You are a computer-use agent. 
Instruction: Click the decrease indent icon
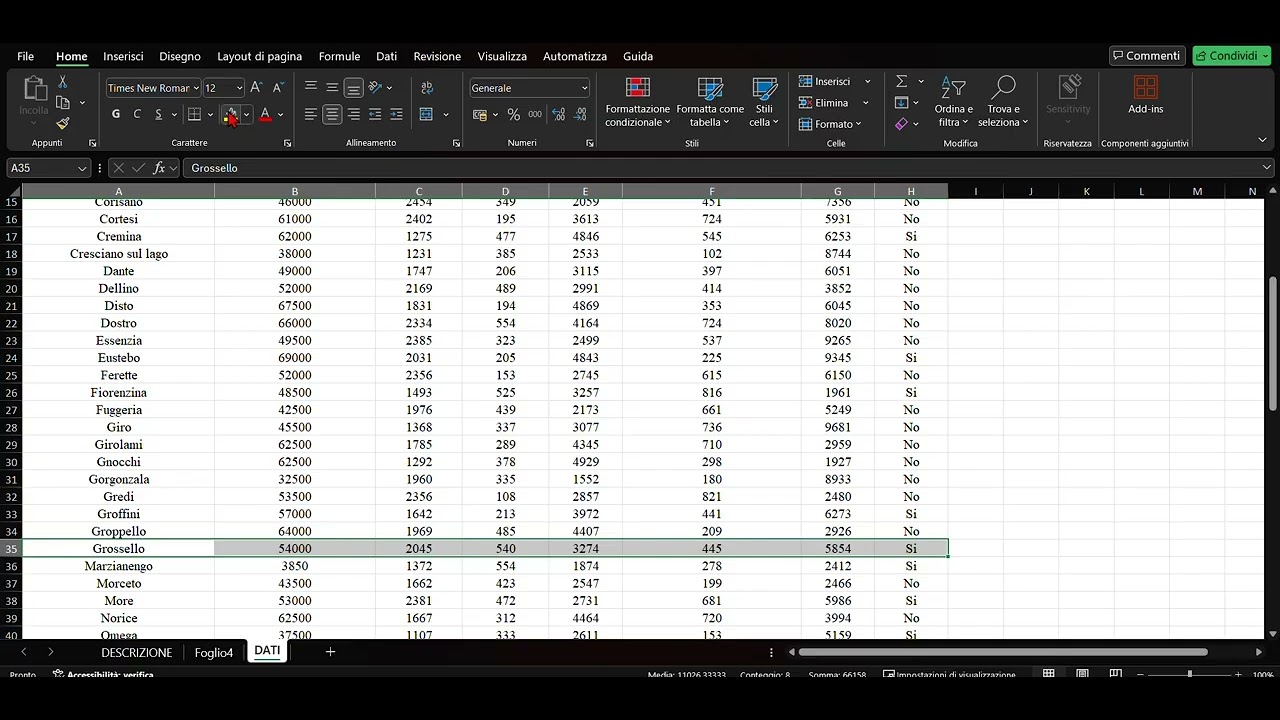click(375, 115)
